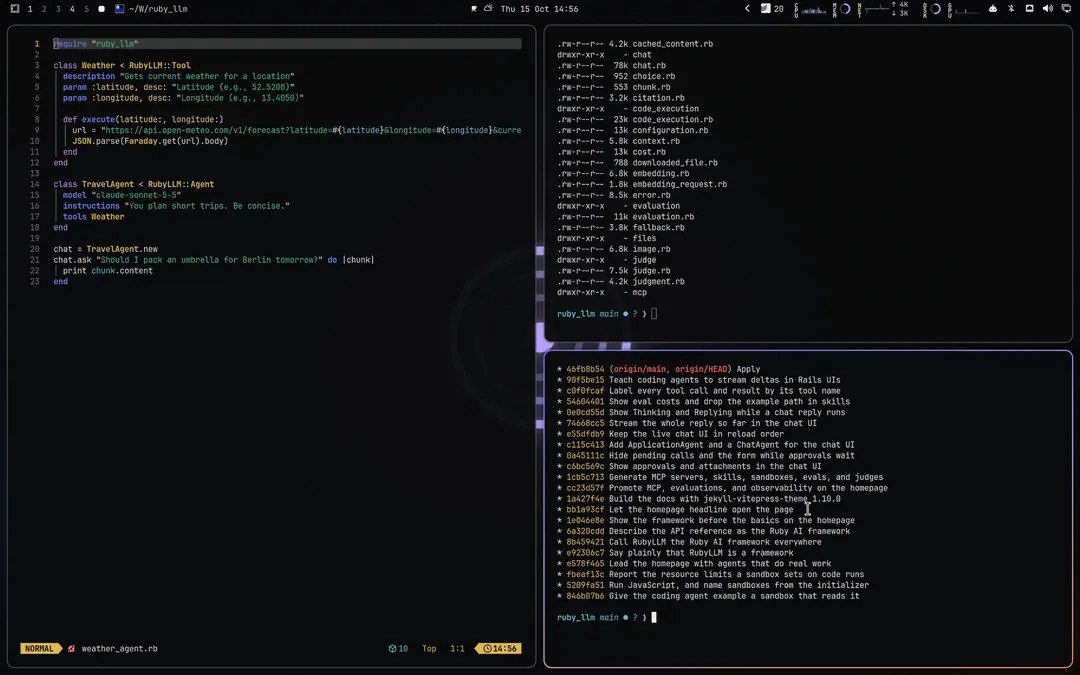The image size is (1080, 675).
Task: Click the top-right terminal prompt input
Action: (654, 313)
